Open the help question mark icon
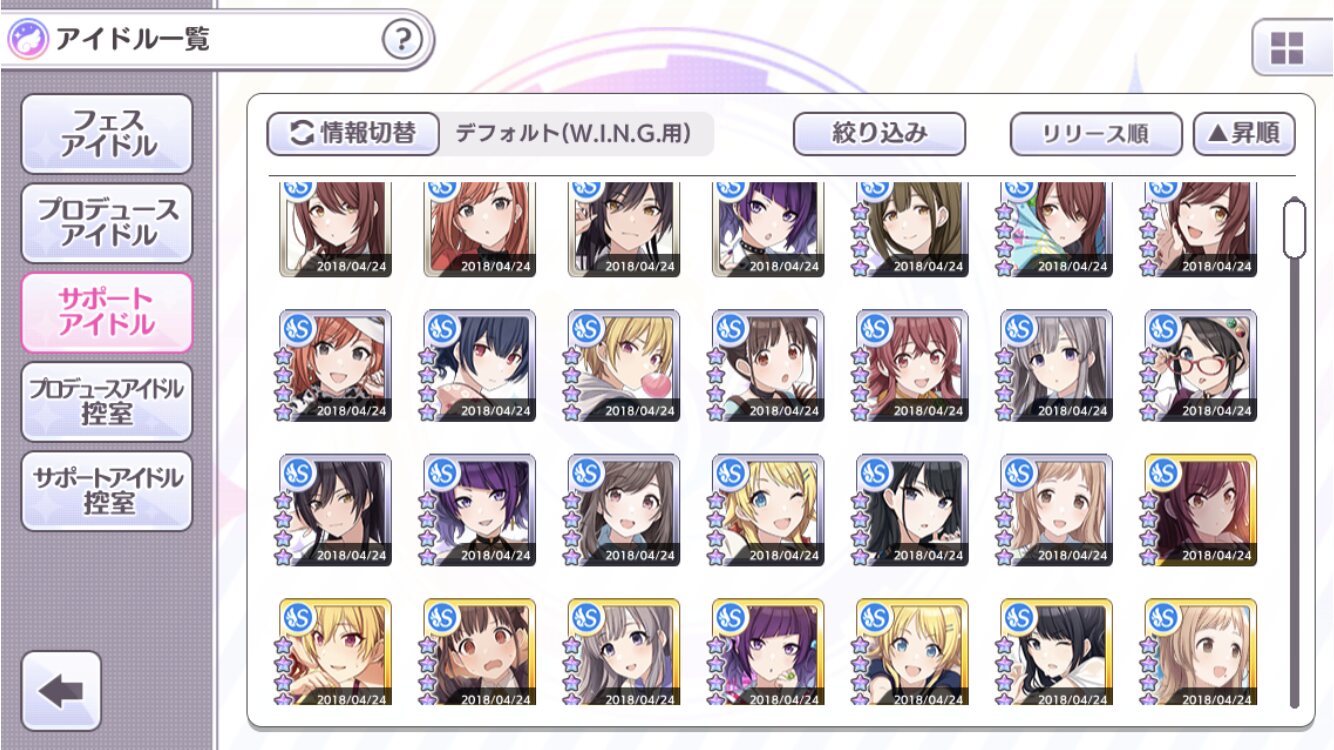The width and height of the screenshot is (1334, 750). click(402, 40)
